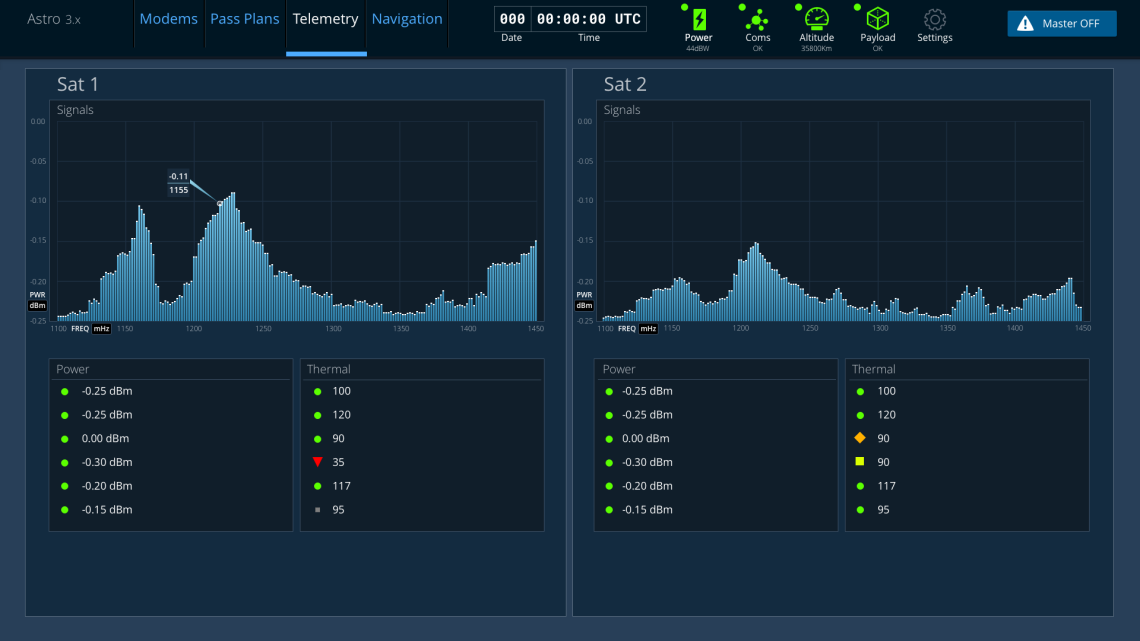Click green status dot beside Sat 1 thermal 120
1140x641 pixels.
[x=318, y=415]
